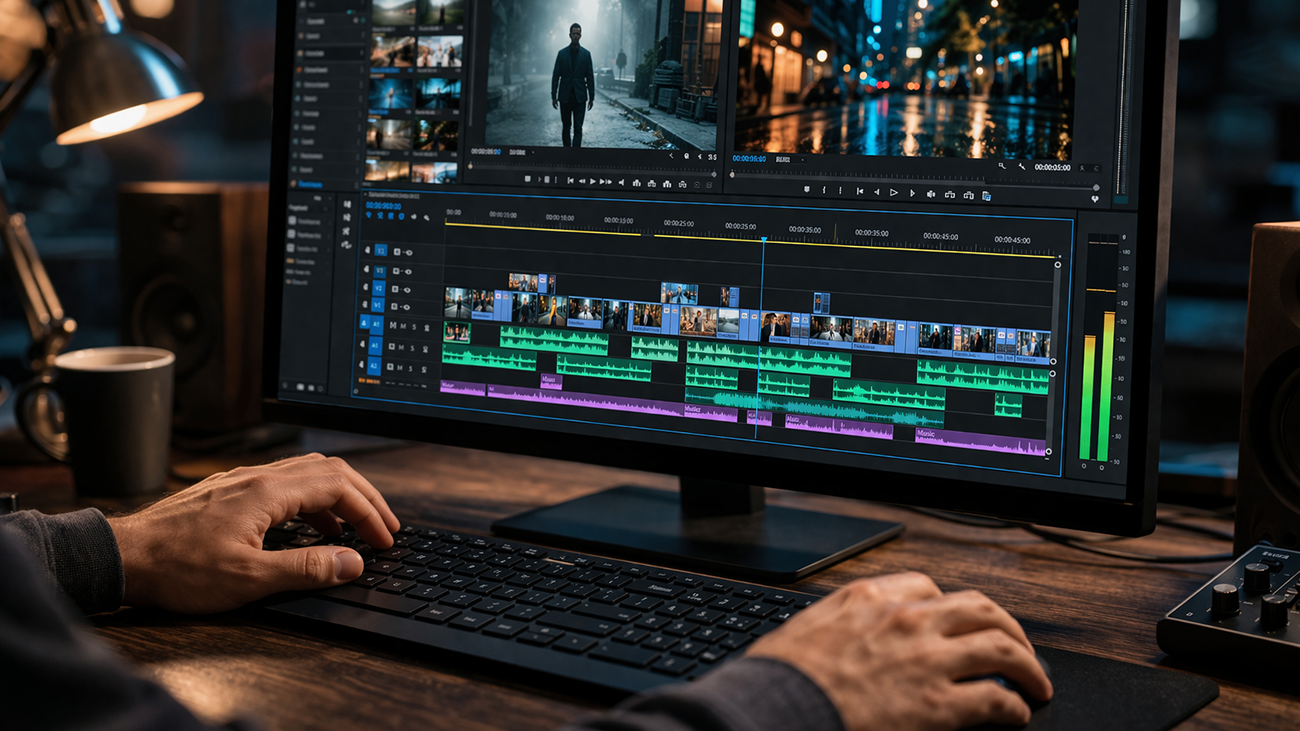Select the tool at top of timeline tools strip
The width and height of the screenshot is (1300, 731).
coord(347,204)
